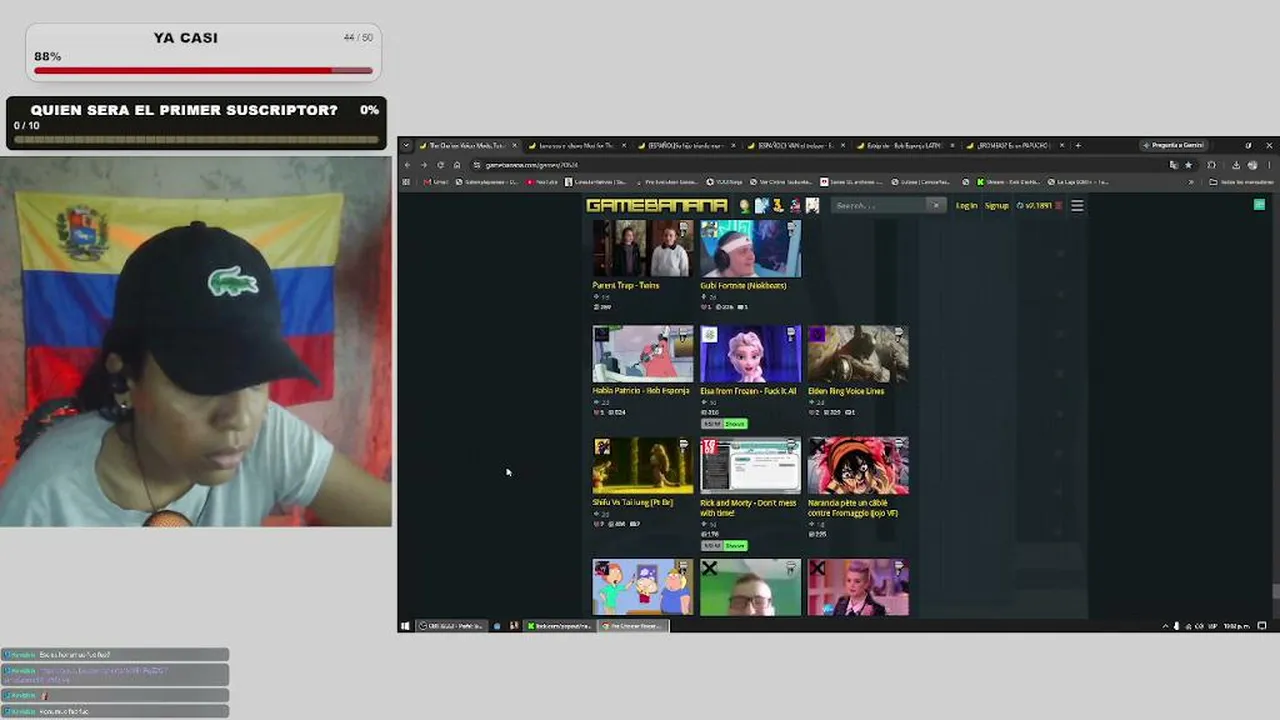Open the taskbar notification center
This screenshot has height=720, width=1280.
pos(1262,626)
